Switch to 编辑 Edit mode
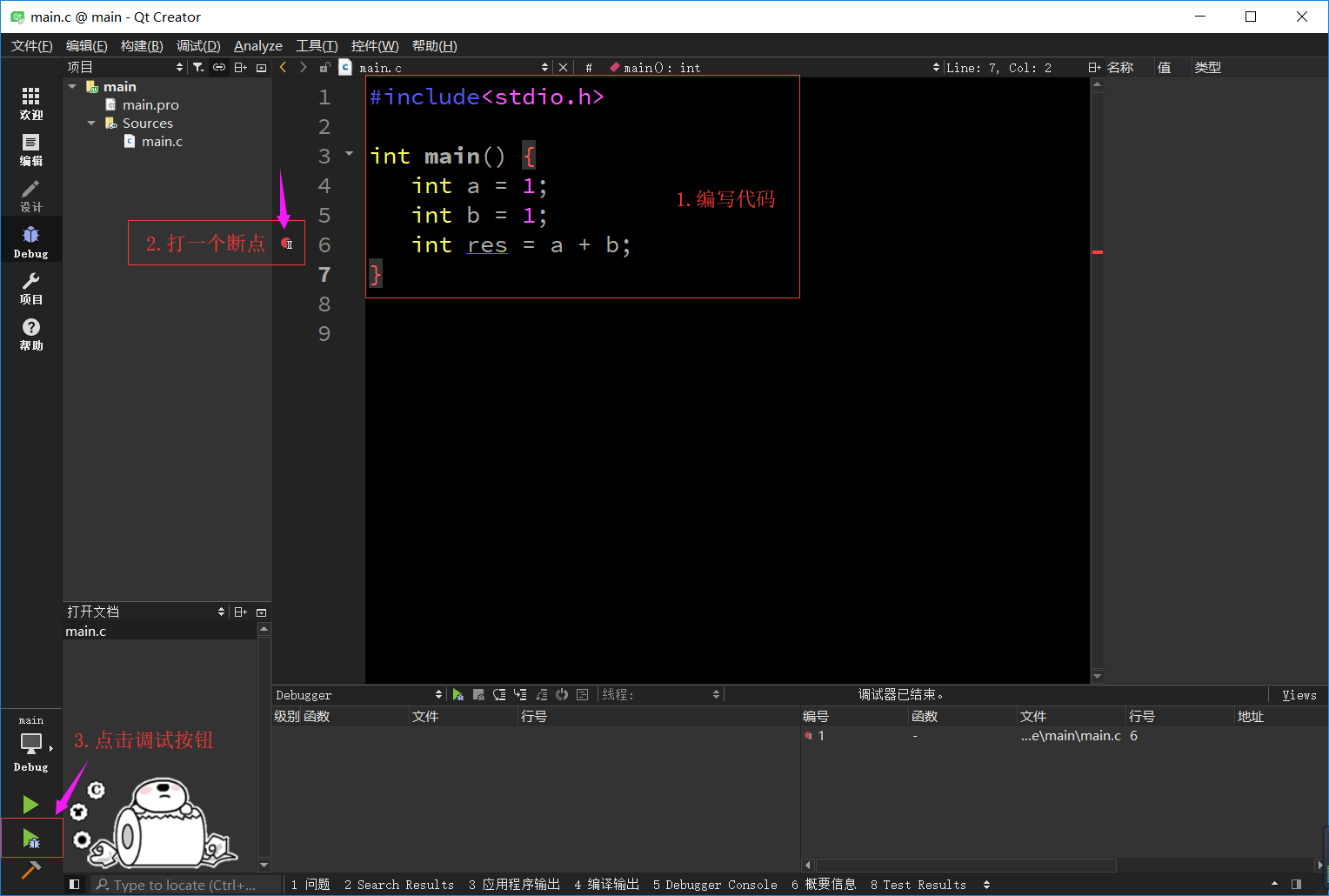Image resolution: width=1329 pixels, height=896 pixels. (x=31, y=150)
